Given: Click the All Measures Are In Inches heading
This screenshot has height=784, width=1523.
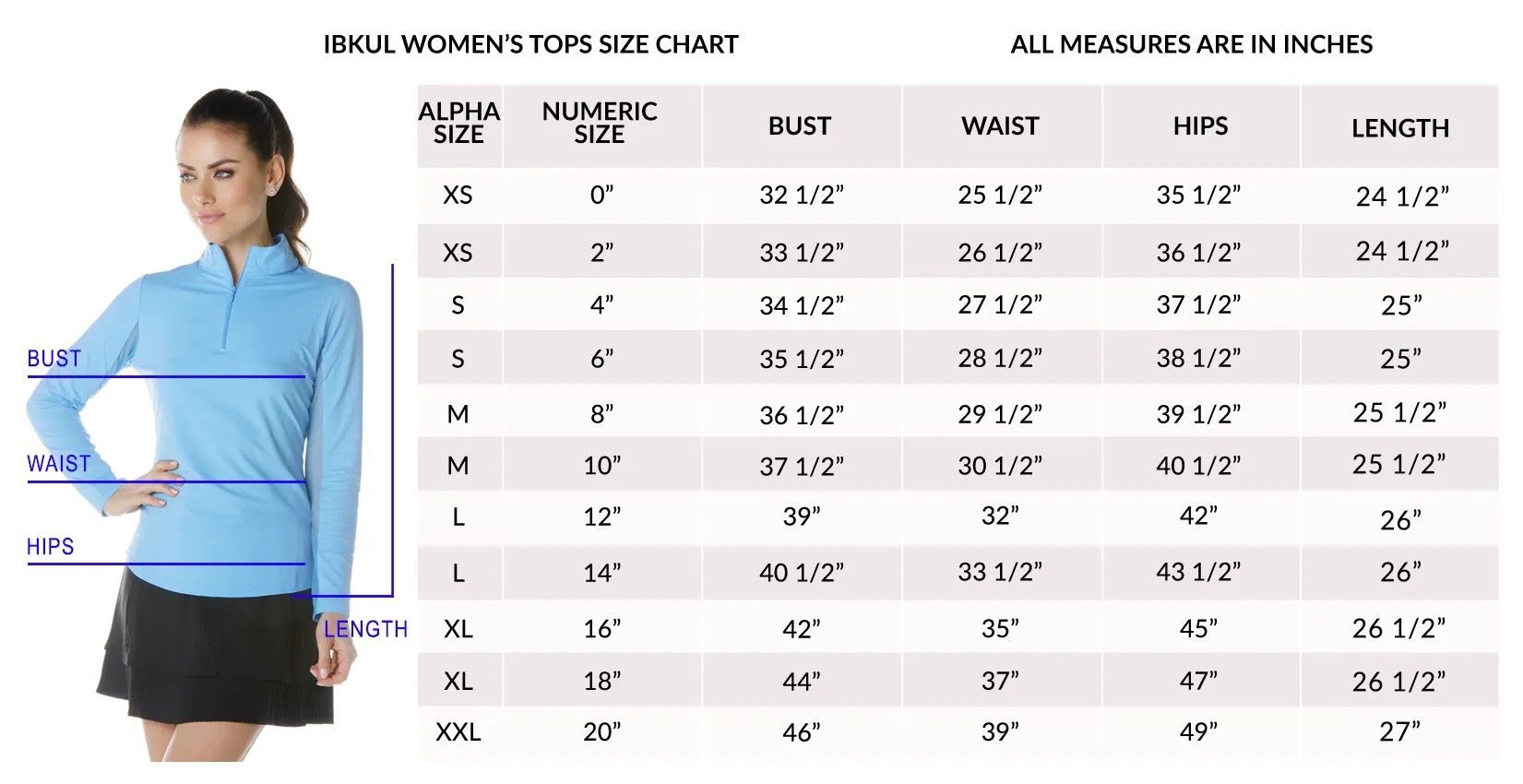Looking at the screenshot, I should (x=1192, y=44).
